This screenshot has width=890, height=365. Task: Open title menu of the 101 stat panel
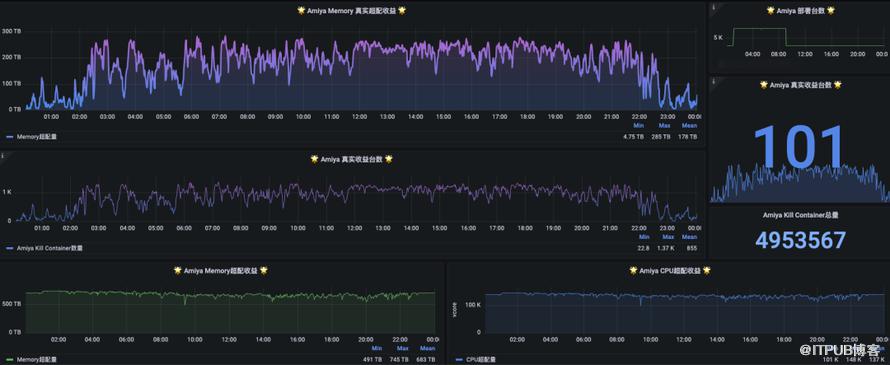tap(800, 85)
